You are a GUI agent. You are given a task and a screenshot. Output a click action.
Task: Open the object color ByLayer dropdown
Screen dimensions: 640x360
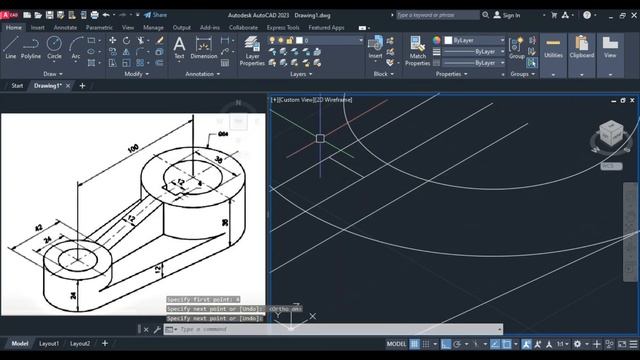pos(502,40)
